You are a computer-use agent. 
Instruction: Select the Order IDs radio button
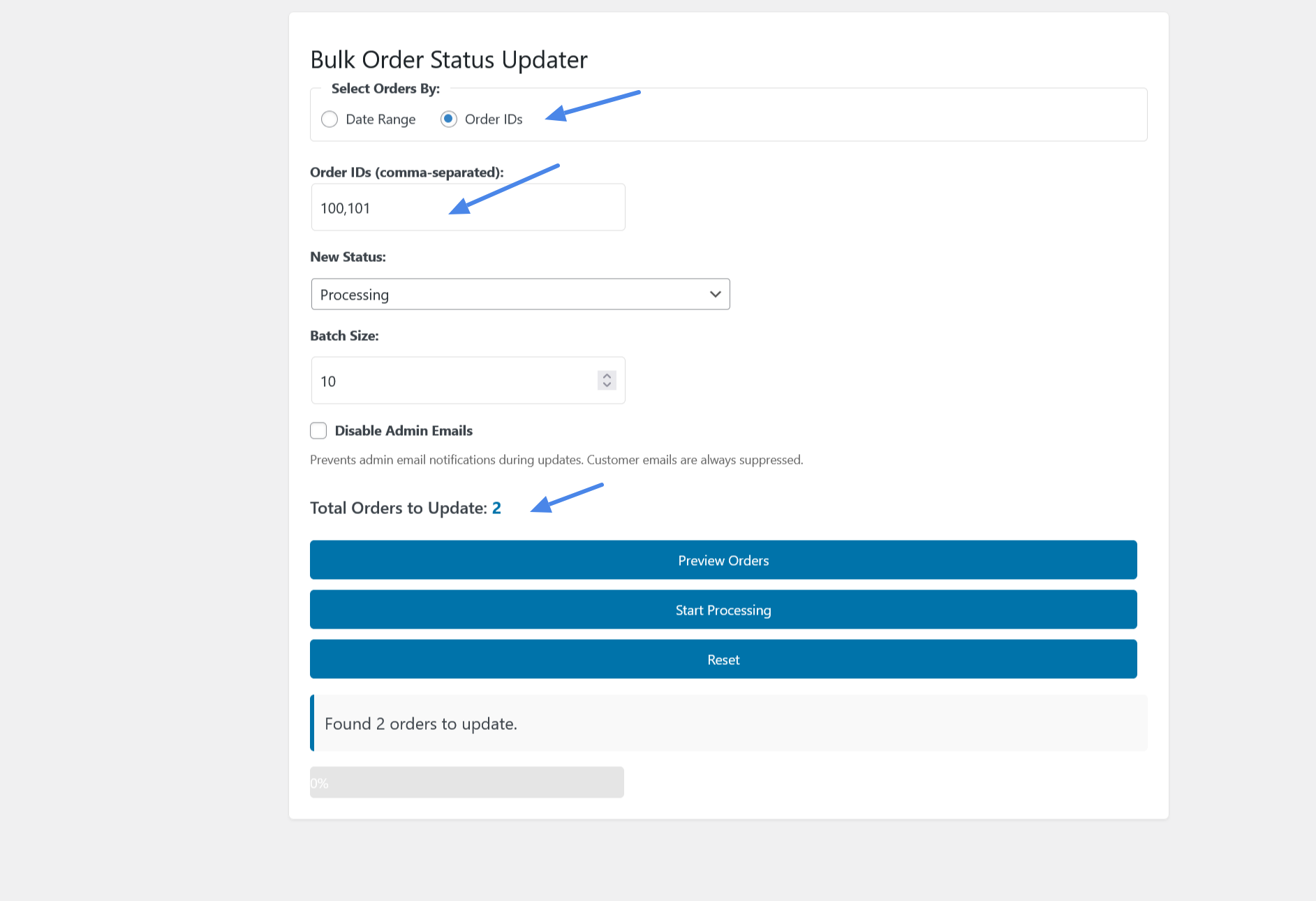point(448,119)
